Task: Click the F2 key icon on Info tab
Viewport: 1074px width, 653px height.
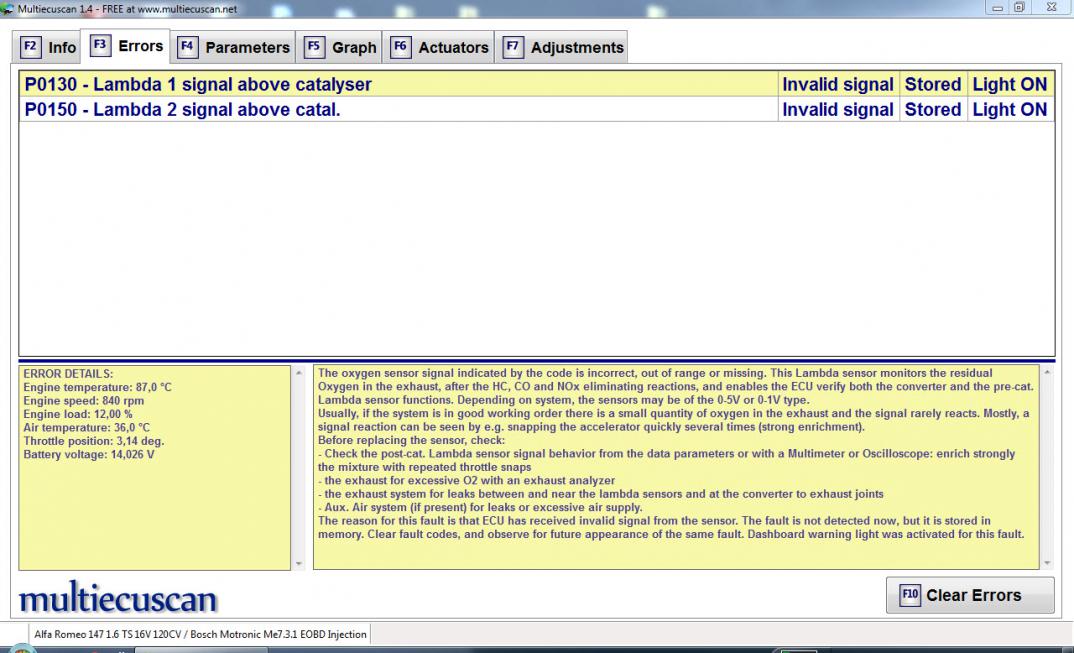Action: point(30,47)
